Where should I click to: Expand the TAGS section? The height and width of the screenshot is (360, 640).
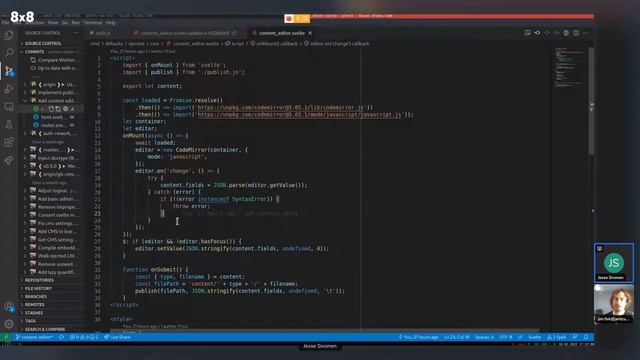pyautogui.click(x=51, y=321)
